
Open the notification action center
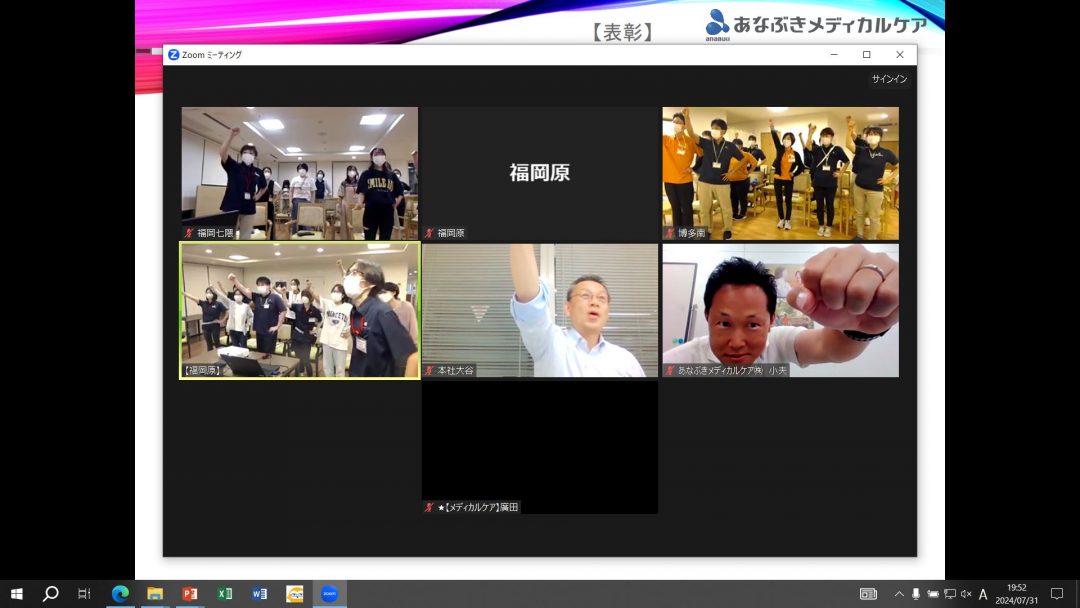tap(1056, 594)
